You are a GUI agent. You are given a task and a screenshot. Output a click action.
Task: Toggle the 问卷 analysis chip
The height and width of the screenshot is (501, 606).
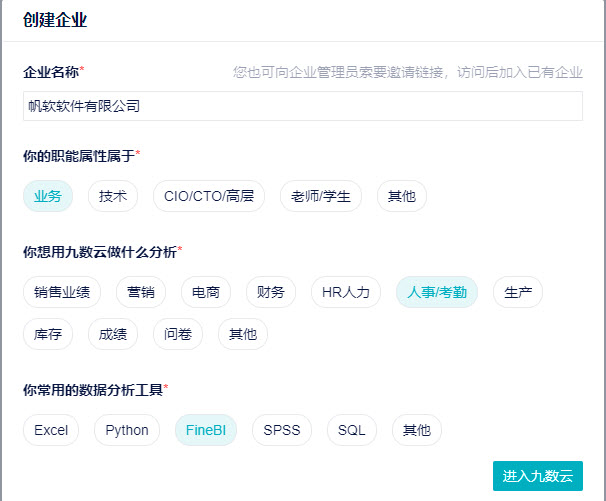178,334
